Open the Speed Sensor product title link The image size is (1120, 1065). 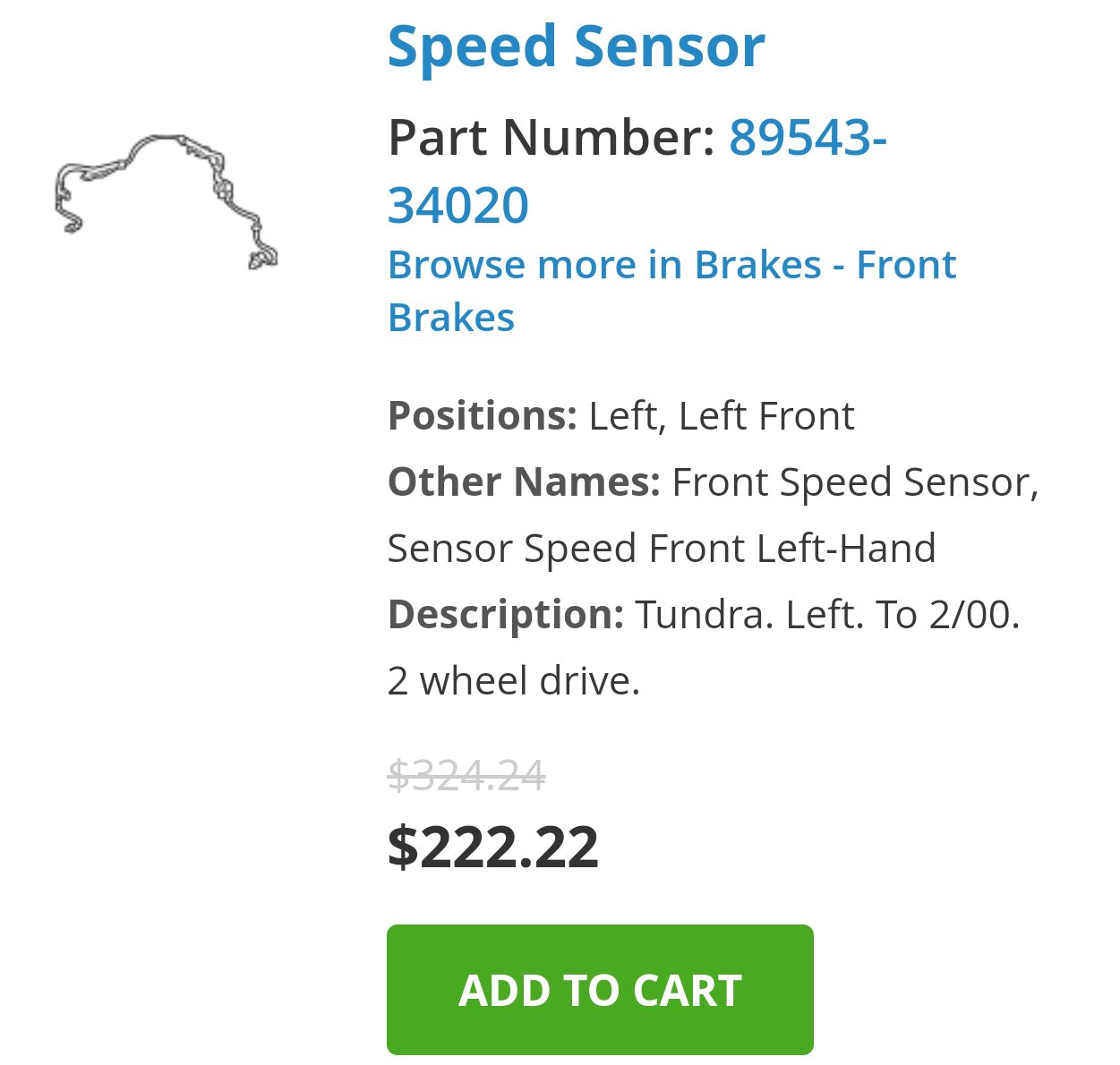(x=576, y=47)
